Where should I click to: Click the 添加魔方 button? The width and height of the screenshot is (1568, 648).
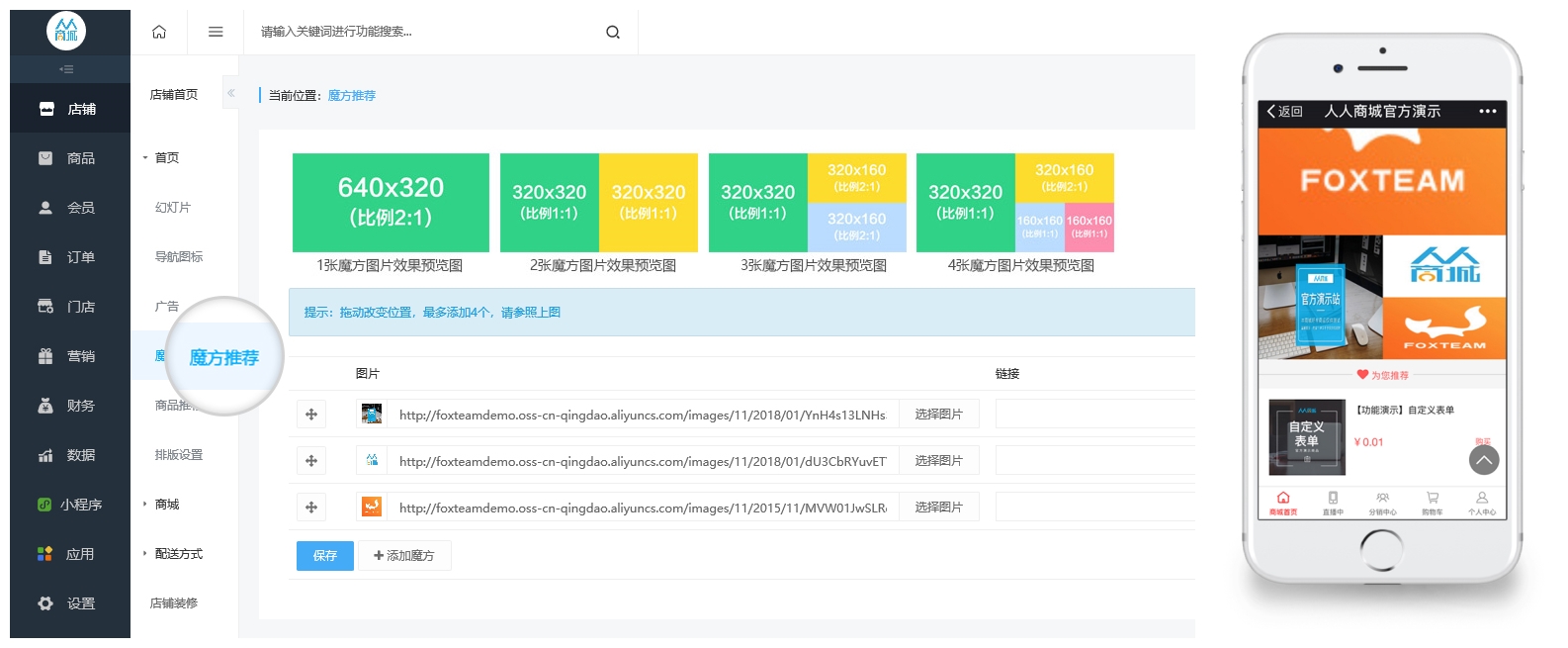404,556
